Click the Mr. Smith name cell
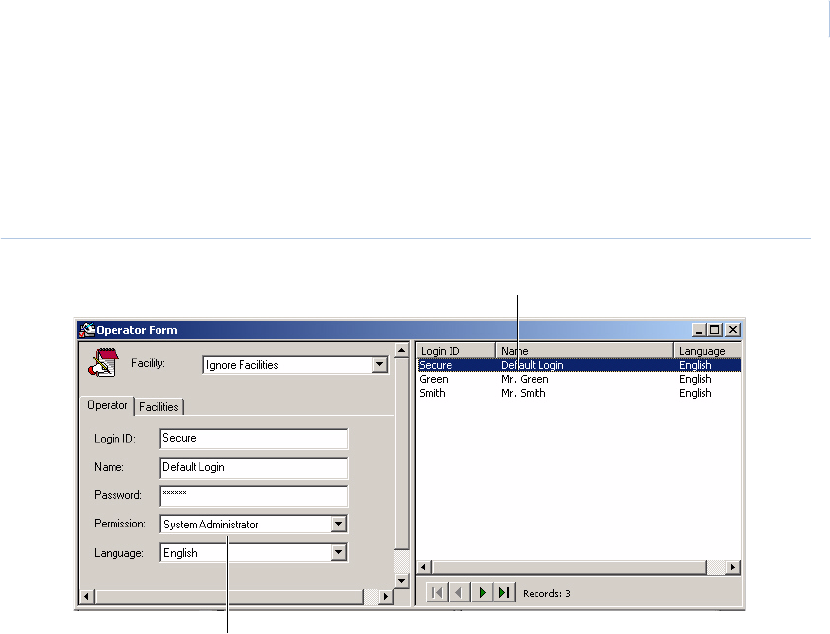830x634 pixels. pos(523,393)
